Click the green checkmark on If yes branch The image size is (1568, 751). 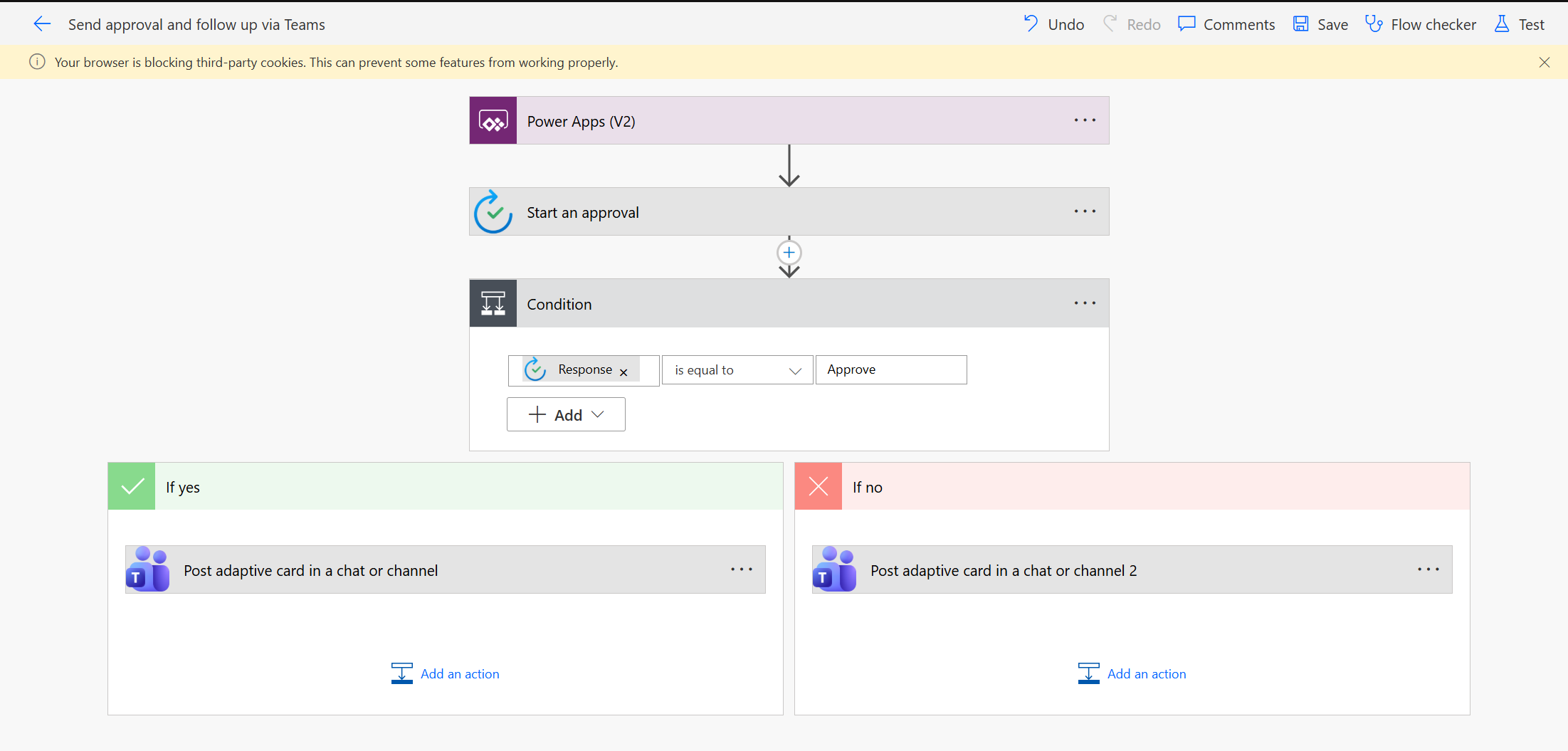click(x=131, y=485)
